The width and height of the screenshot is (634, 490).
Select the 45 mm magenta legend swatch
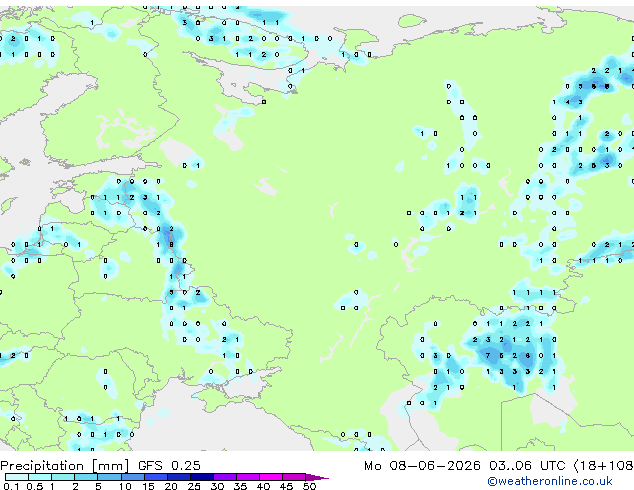click(x=294, y=477)
